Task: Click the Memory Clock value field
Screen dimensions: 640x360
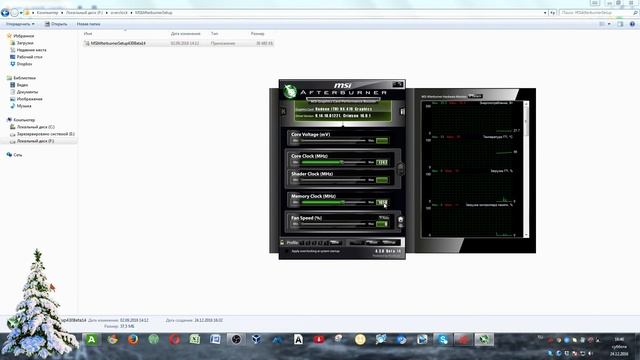Action: tap(382, 202)
